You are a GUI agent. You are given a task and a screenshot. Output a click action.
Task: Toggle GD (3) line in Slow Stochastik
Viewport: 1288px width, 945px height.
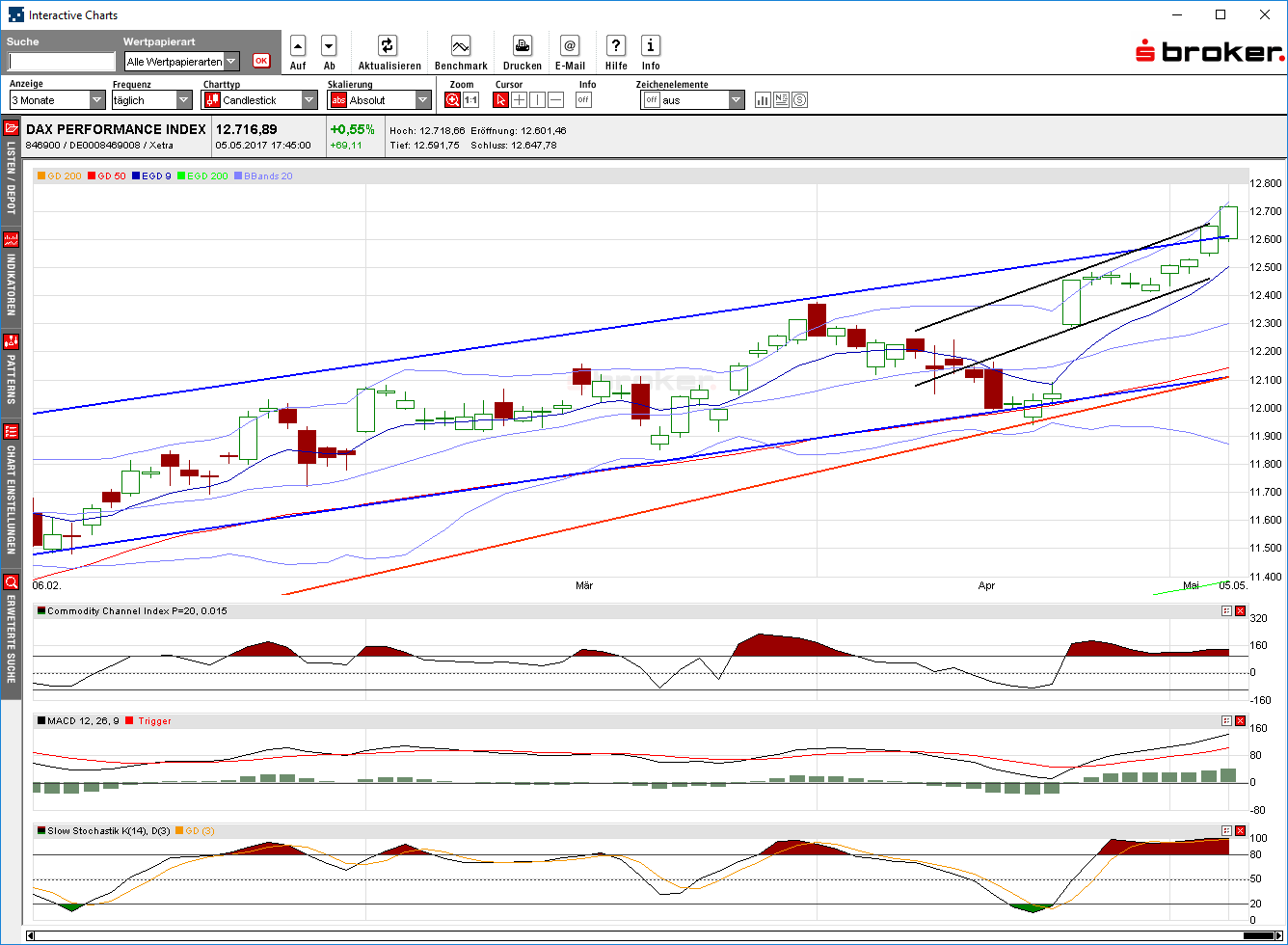tap(195, 830)
